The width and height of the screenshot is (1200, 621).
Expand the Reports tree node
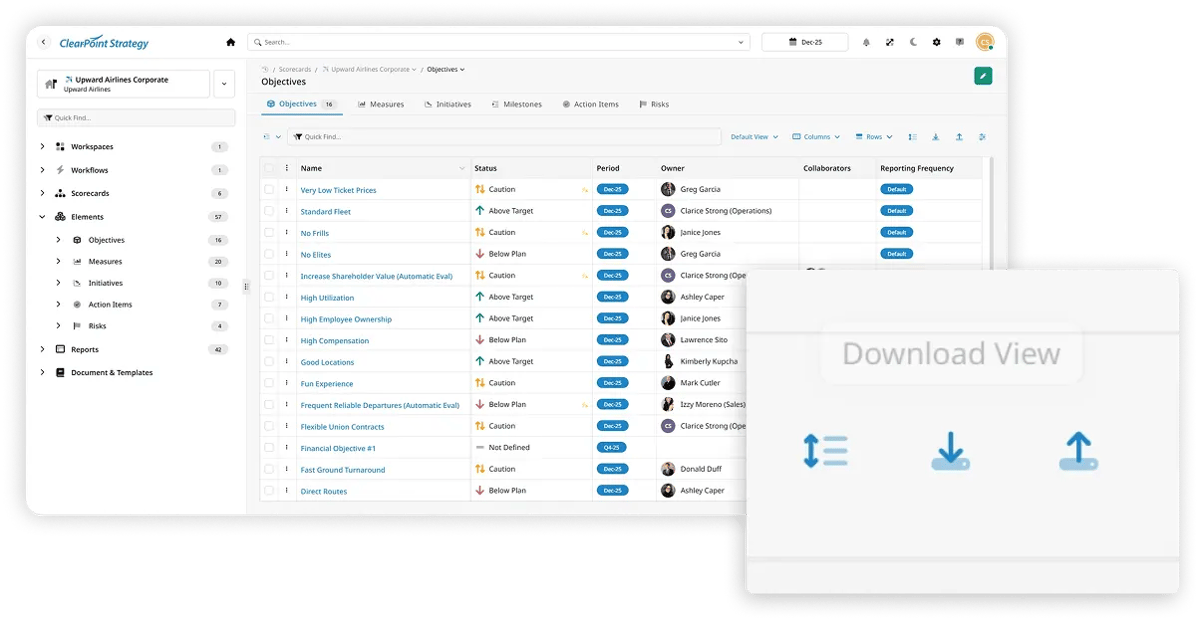coord(42,350)
